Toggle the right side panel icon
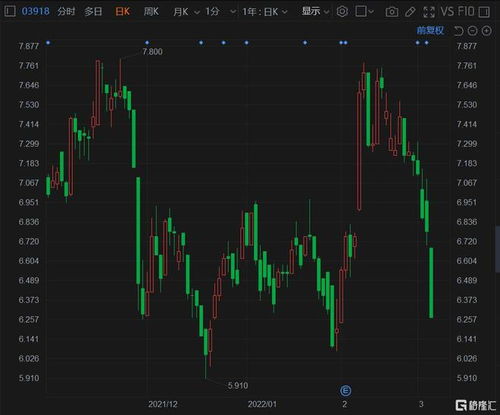This screenshot has height=415, width=500. click(484, 12)
